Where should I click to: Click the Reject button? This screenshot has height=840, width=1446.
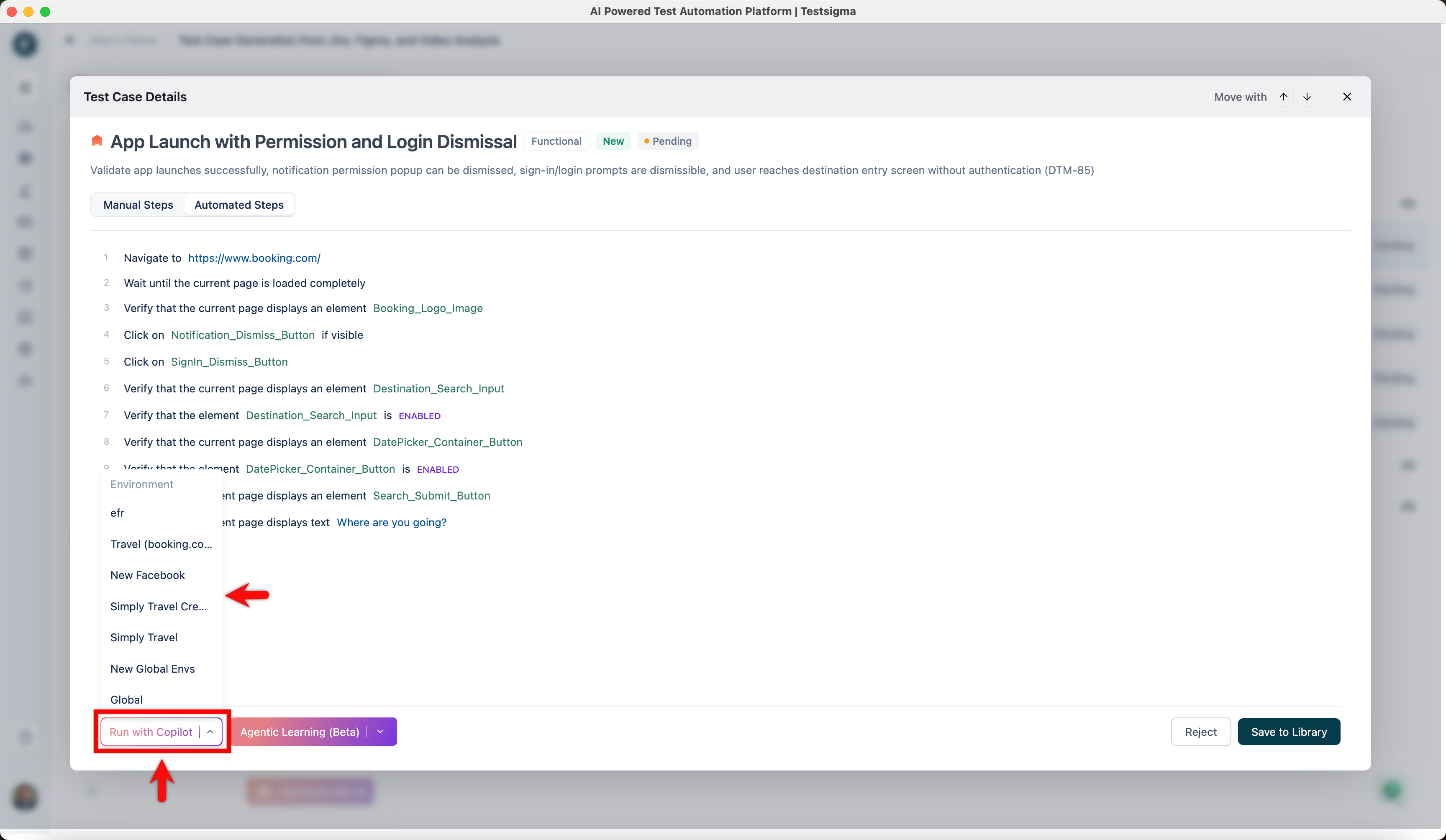coord(1200,732)
